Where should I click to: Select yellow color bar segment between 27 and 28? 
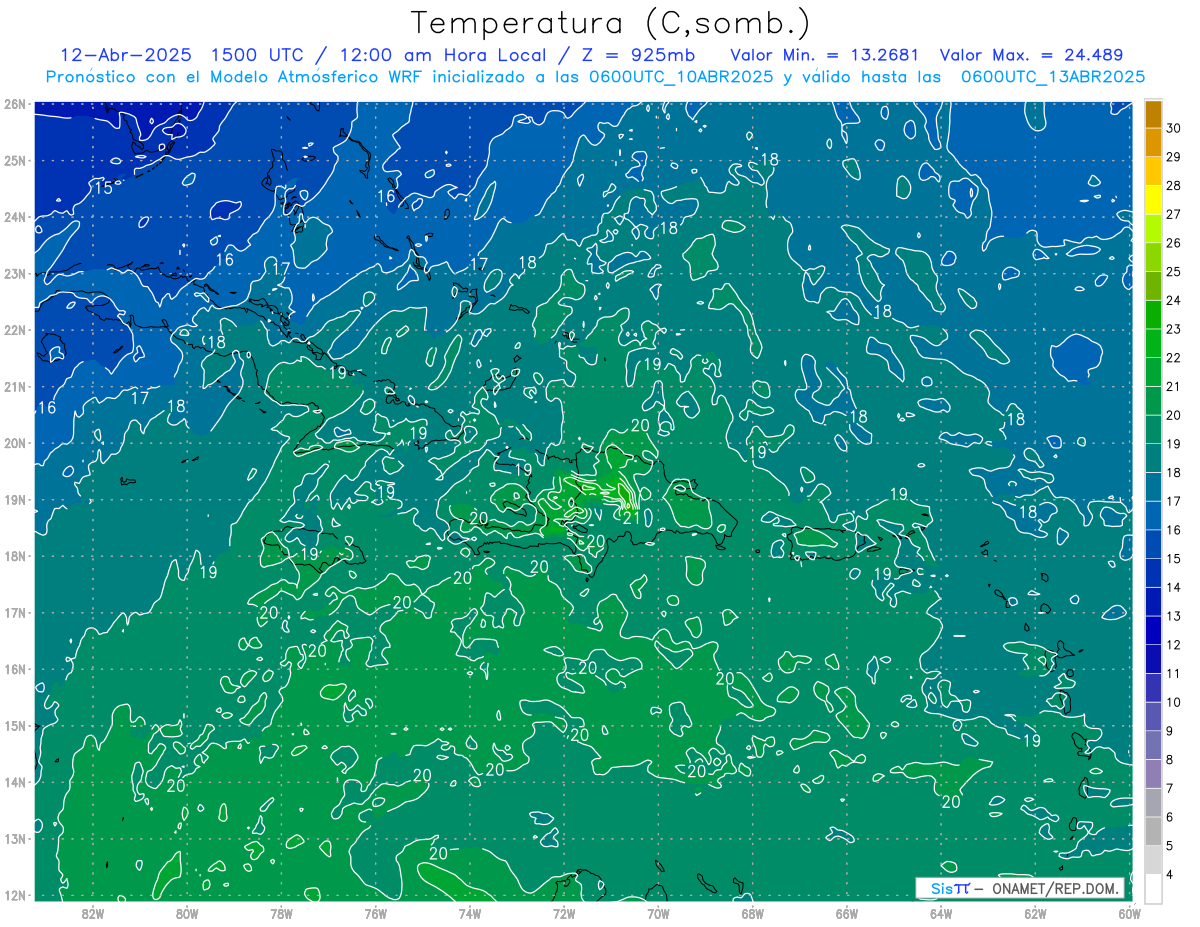coord(1153,200)
